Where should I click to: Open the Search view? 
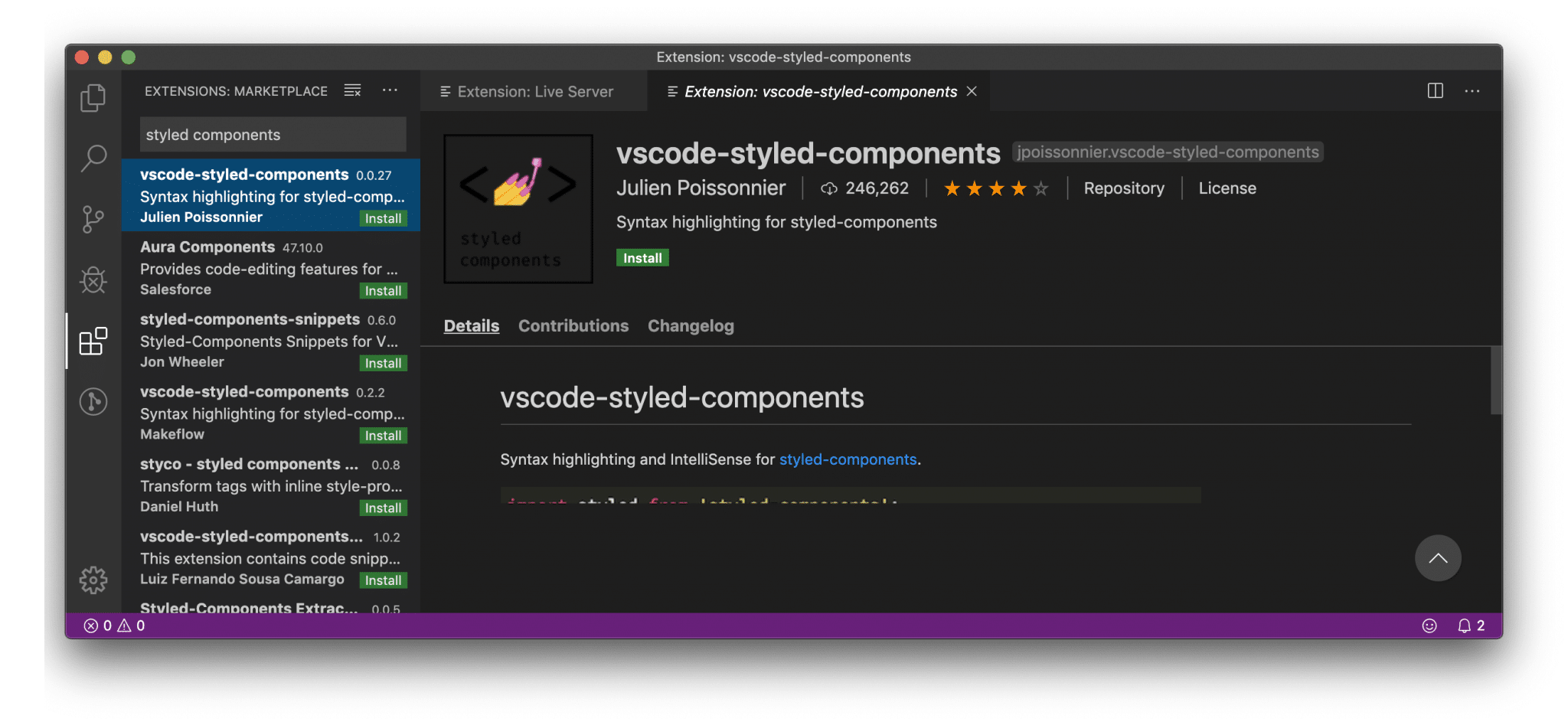click(93, 158)
